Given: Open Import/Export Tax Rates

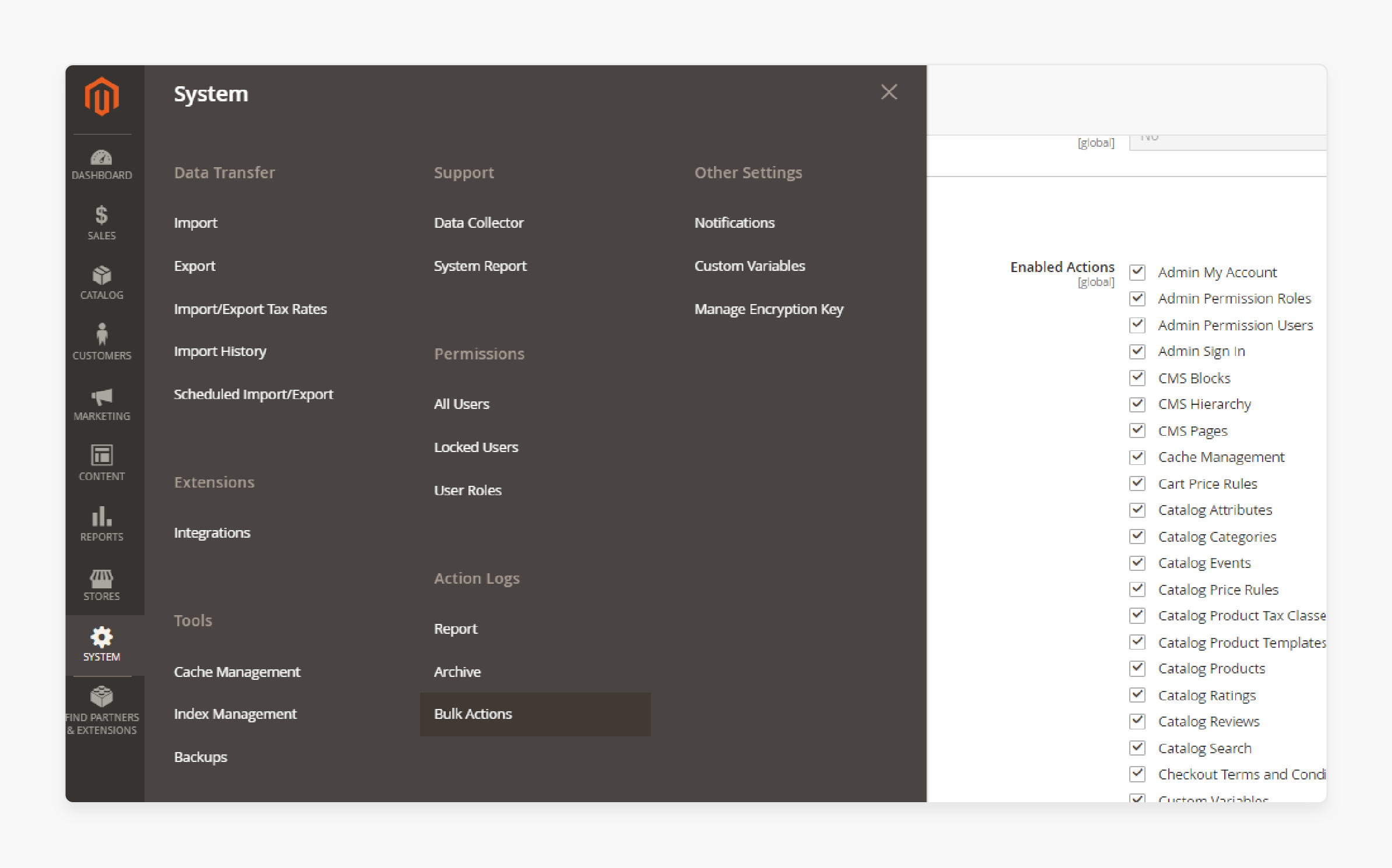Looking at the screenshot, I should tap(251, 309).
